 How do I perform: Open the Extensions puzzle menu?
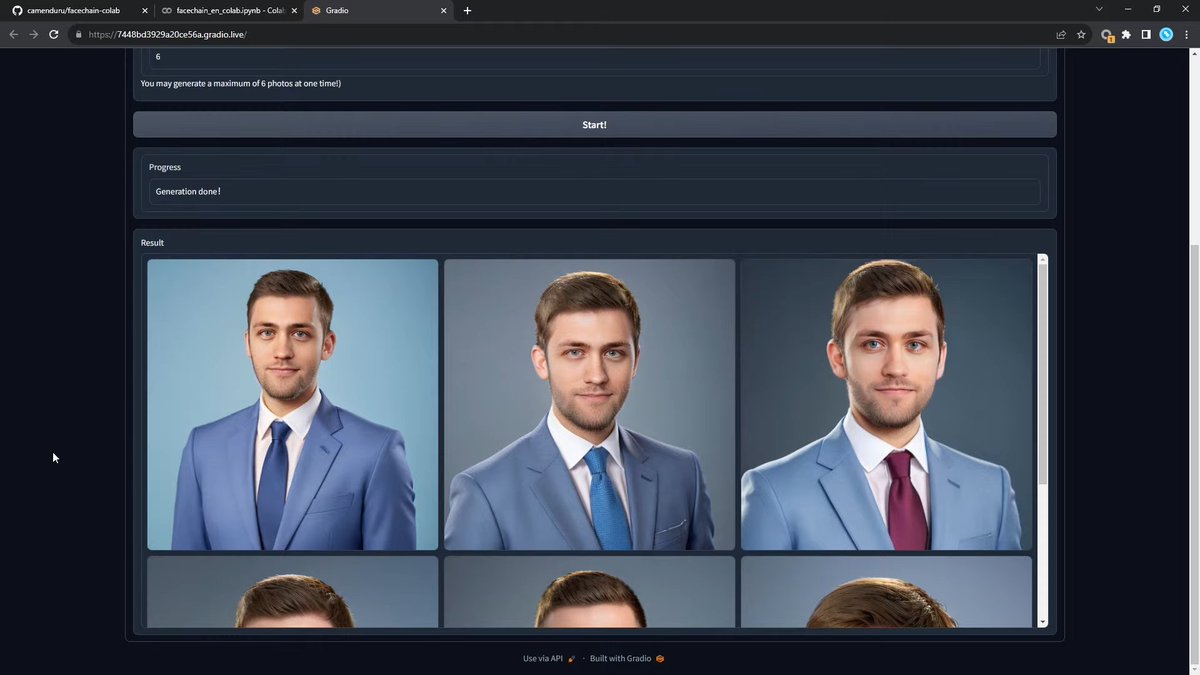1127,34
